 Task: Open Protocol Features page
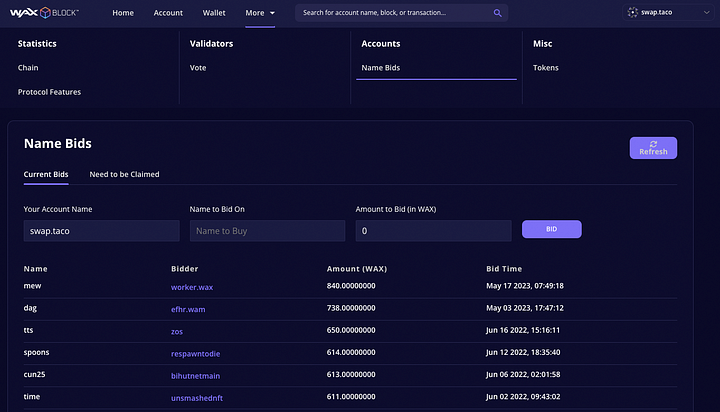click(x=49, y=92)
